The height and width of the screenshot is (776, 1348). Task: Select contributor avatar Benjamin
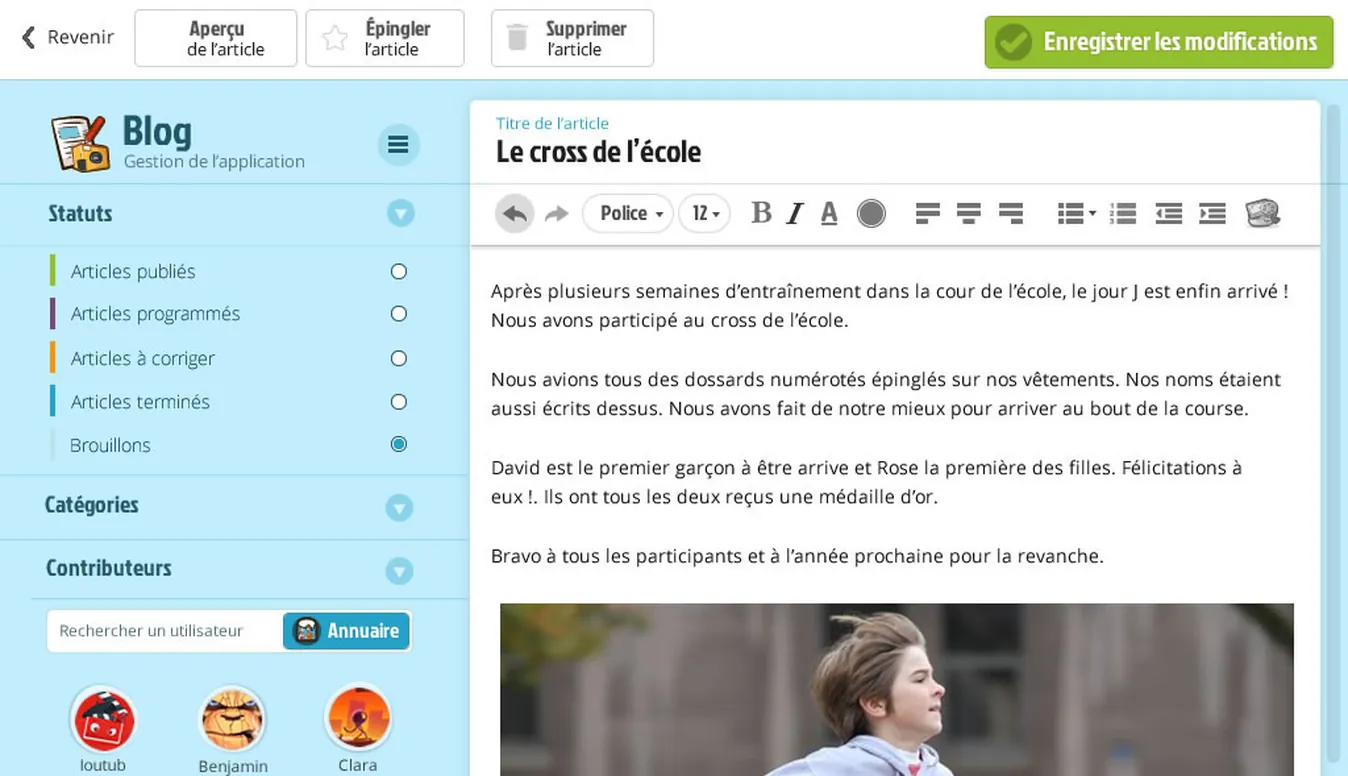coord(232,719)
